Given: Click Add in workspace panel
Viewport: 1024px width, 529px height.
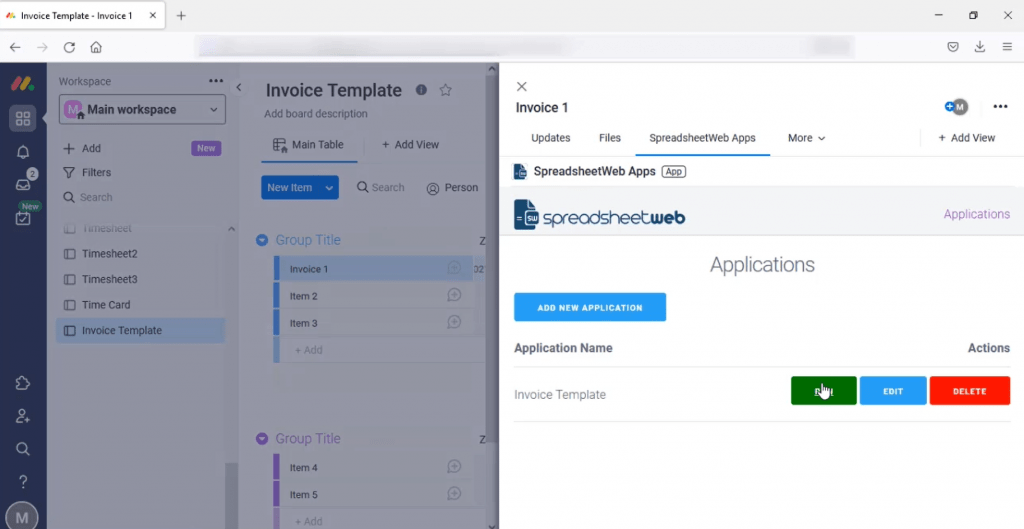Looking at the screenshot, I should tap(82, 148).
